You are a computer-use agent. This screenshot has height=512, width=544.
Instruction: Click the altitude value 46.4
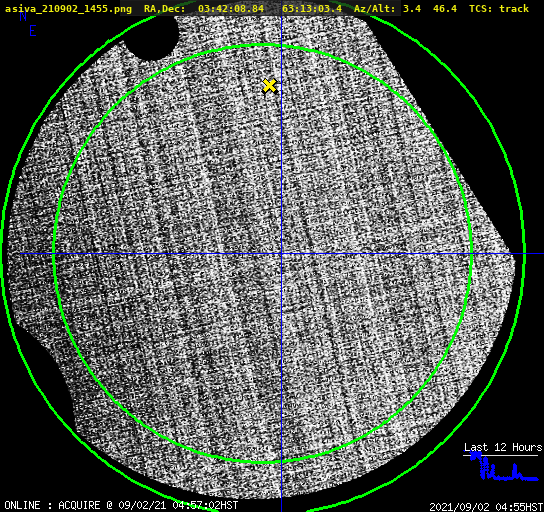pos(445,8)
